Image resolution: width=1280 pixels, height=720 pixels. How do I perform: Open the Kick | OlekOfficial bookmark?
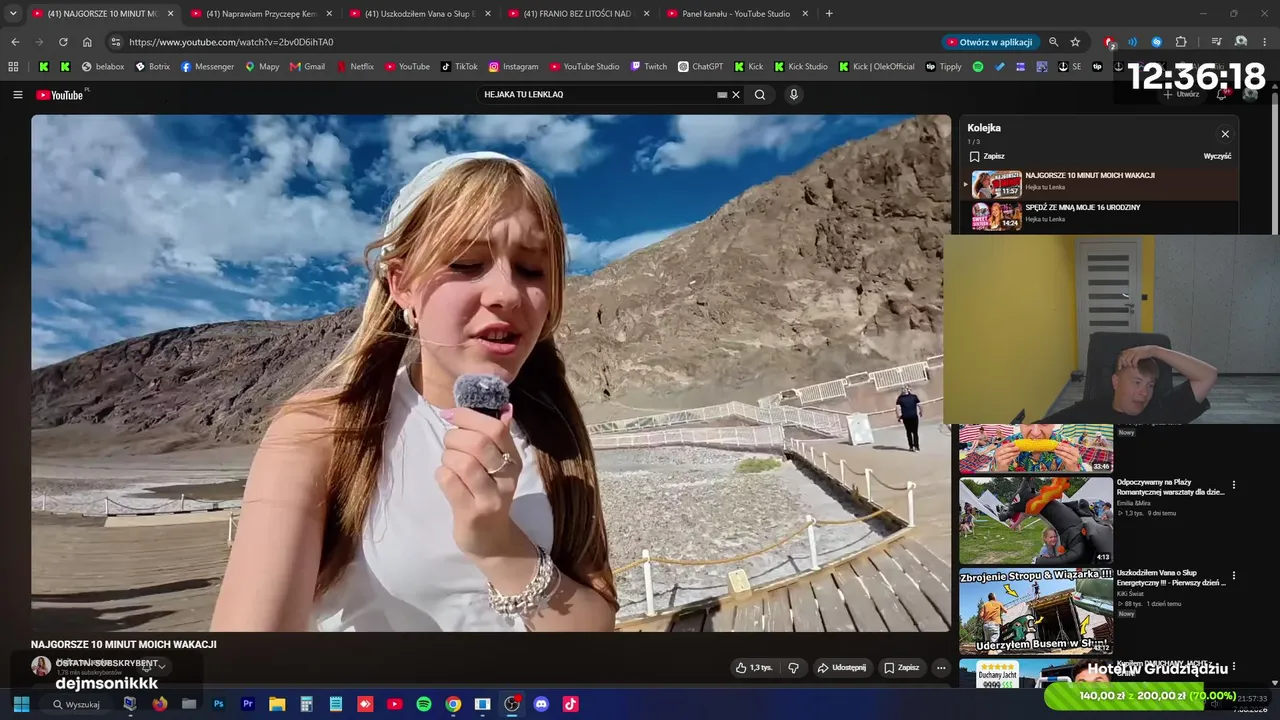tap(877, 67)
